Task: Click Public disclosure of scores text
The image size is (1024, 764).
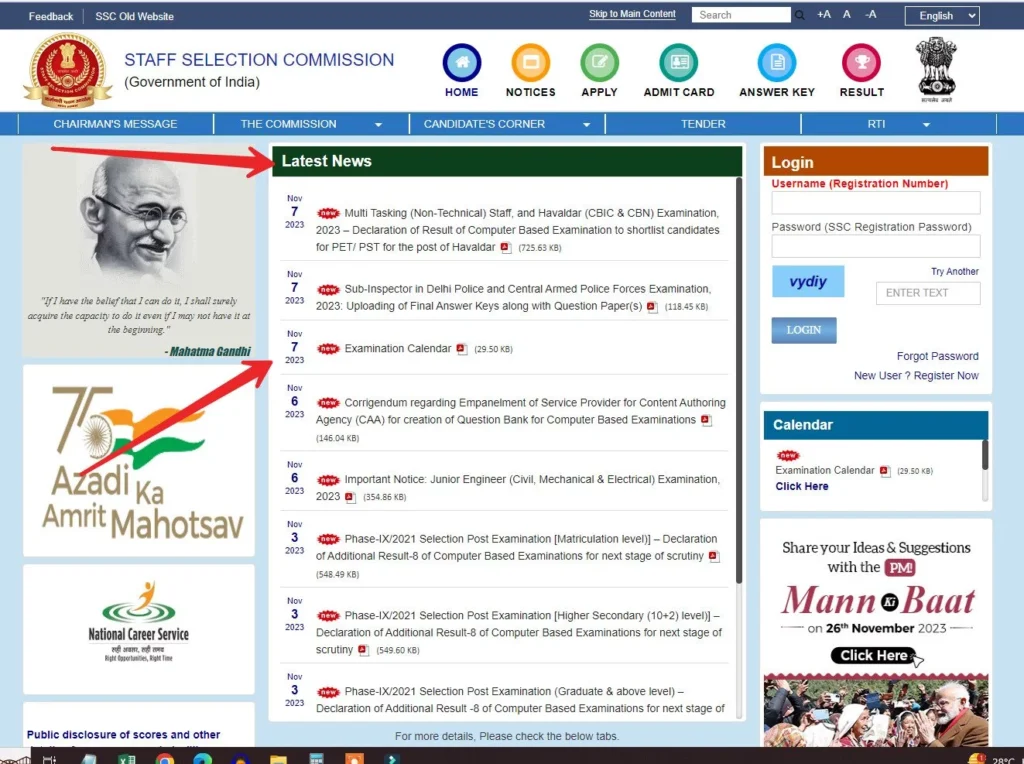Action: (x=123, y=735)
